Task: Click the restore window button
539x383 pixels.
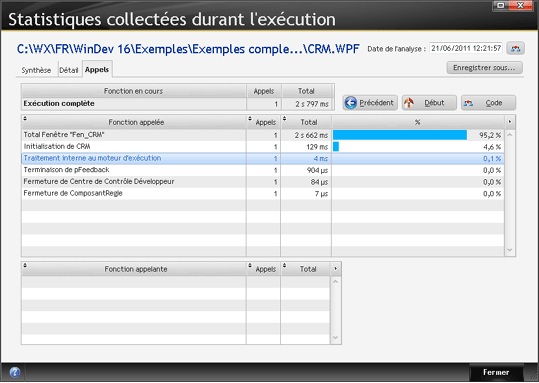Action: (x=501, y=6)
